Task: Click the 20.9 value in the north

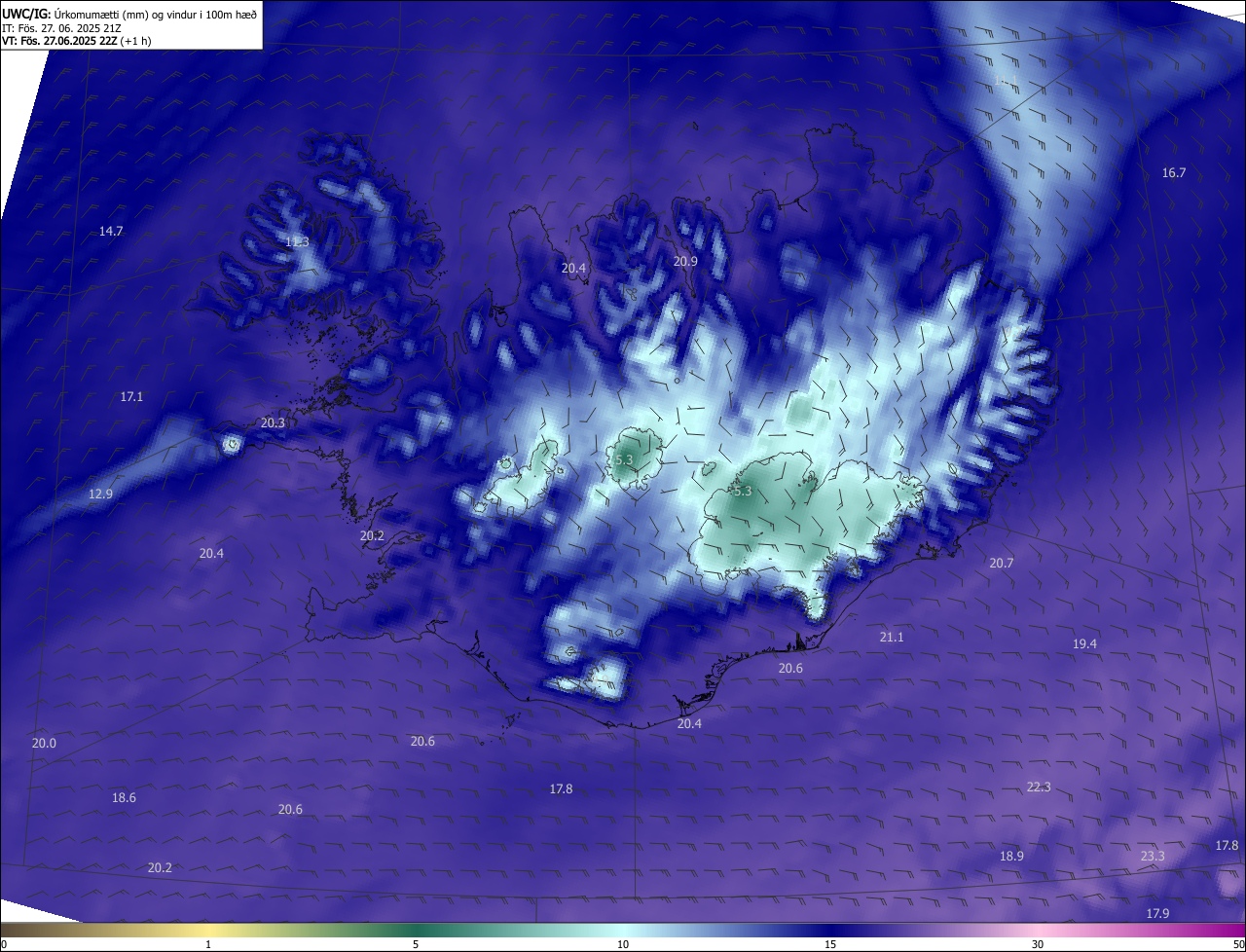Action: [685, 262]
